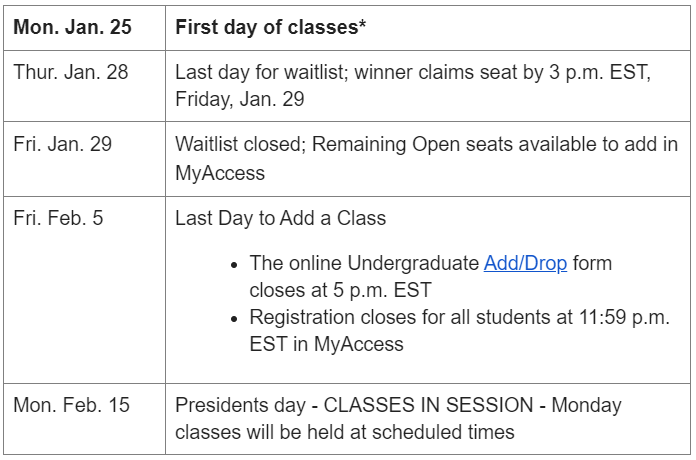The image size is (696, 460).
Task: Open the Add/Drop form link
Action: tap(525, 263)
